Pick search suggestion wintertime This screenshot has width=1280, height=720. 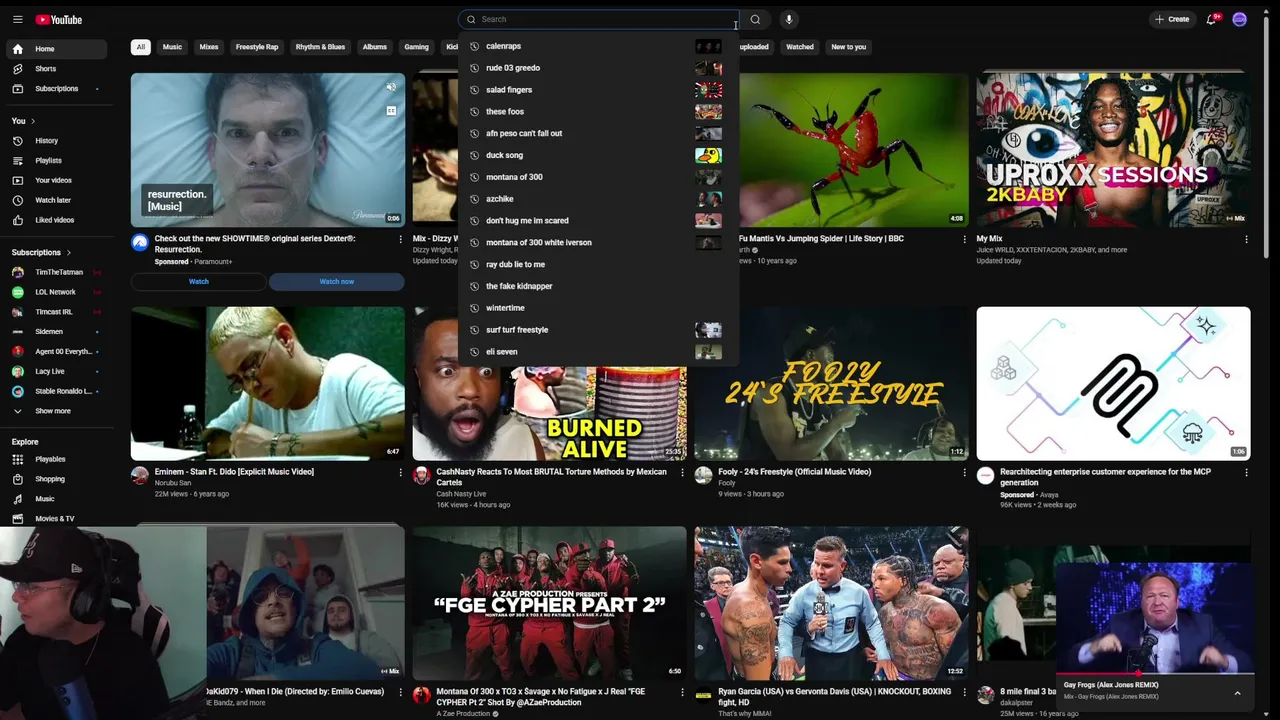tap(597, 308)
